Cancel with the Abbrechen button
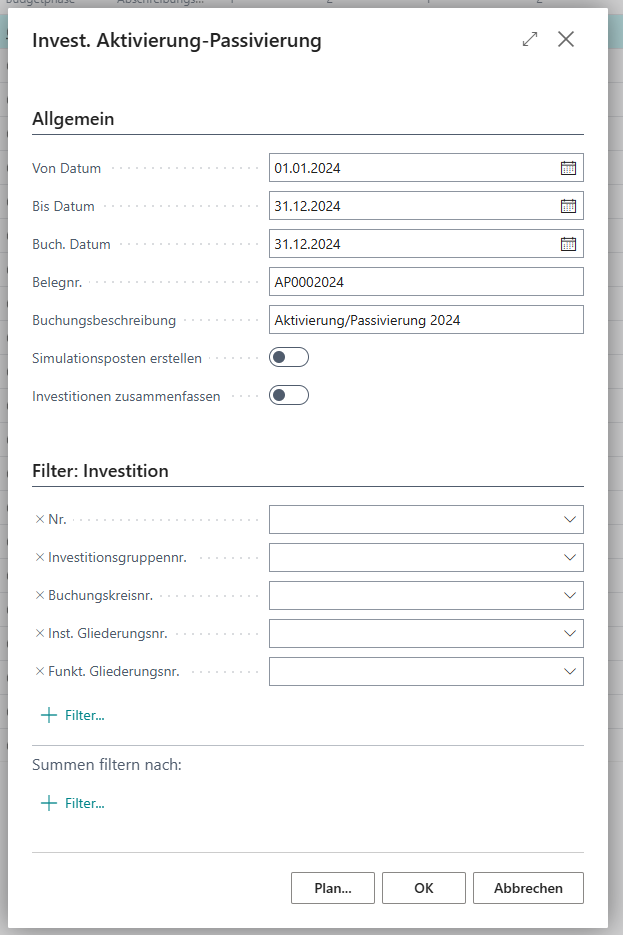The width and height of the screenshot is (623, 935). (528, 888)
